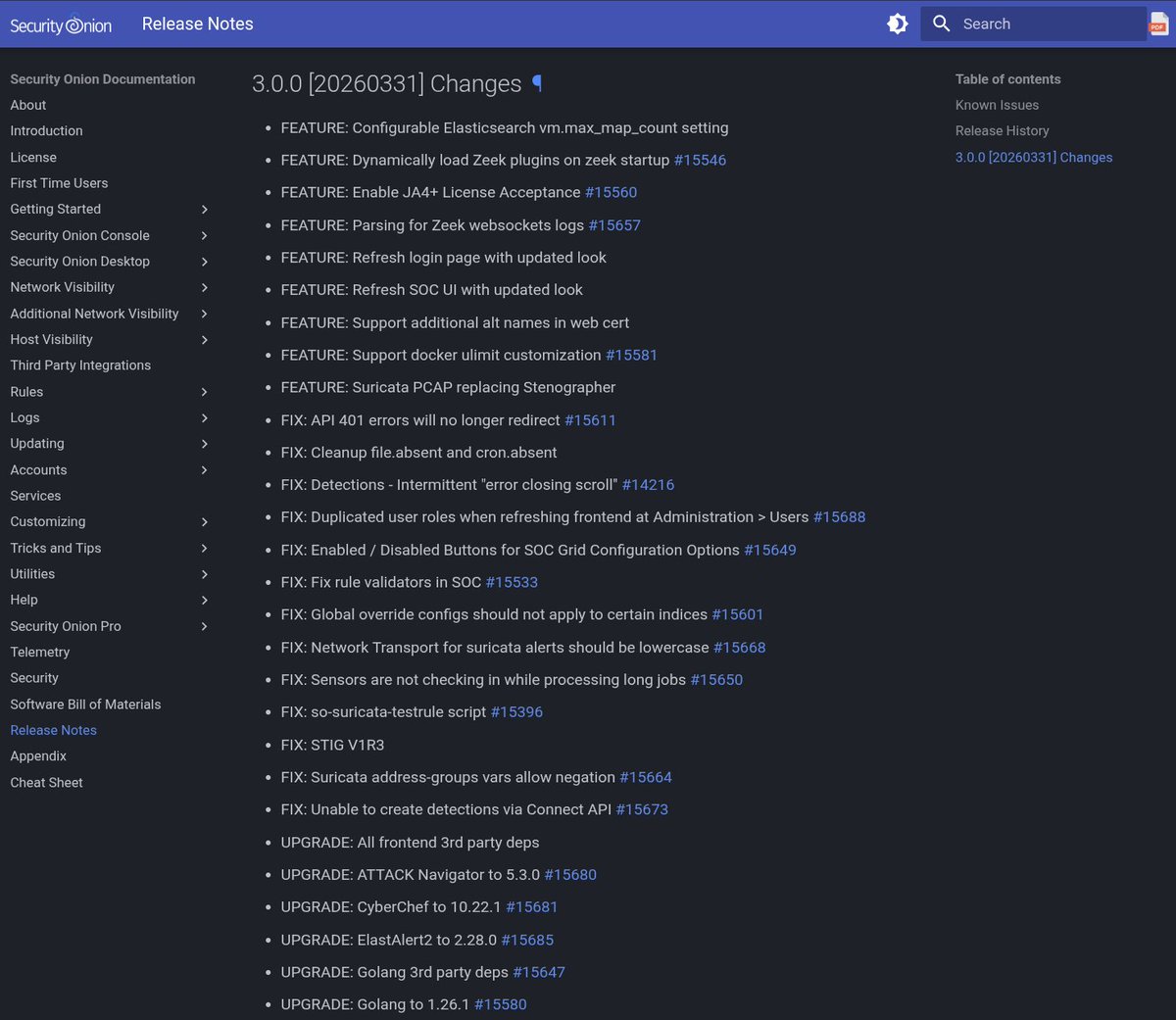This screenshot has width=1176, height=1020.
Task: Open the Services page
Action: click(x=35, y=496)
